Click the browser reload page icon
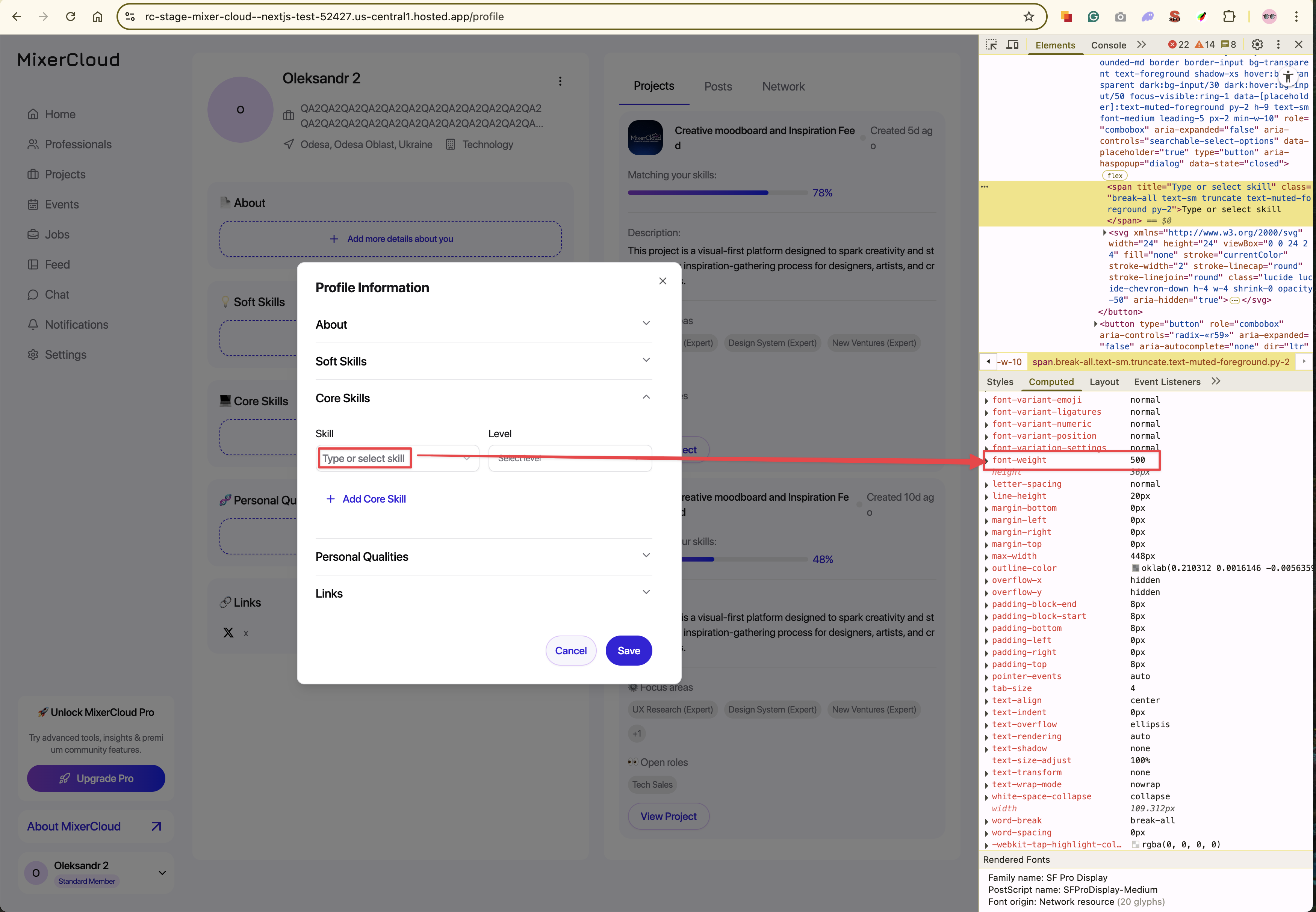This screenshot has height=912, width=1316. 70,17
